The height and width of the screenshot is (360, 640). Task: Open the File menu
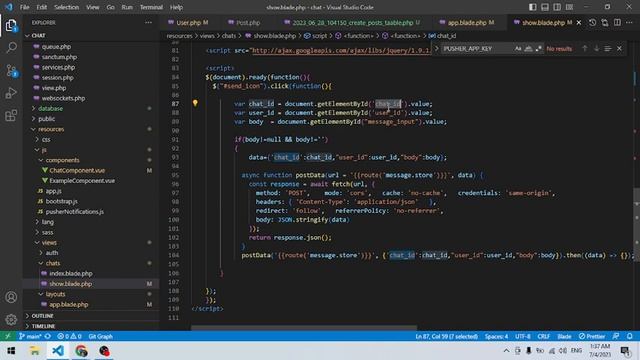(24, 7)
